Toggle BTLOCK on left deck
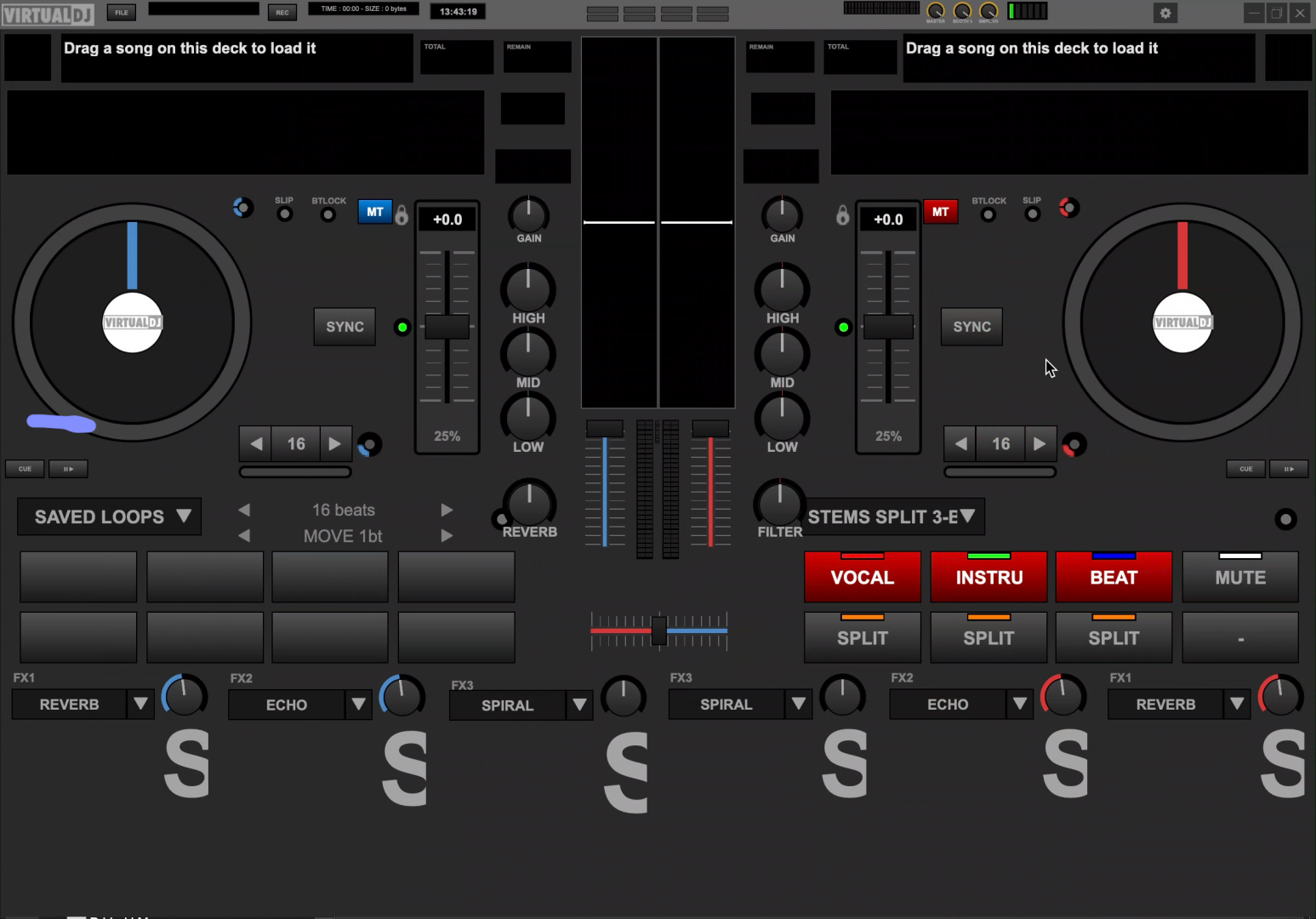Viewport: 1316px width, 919px height. point(328,214)
